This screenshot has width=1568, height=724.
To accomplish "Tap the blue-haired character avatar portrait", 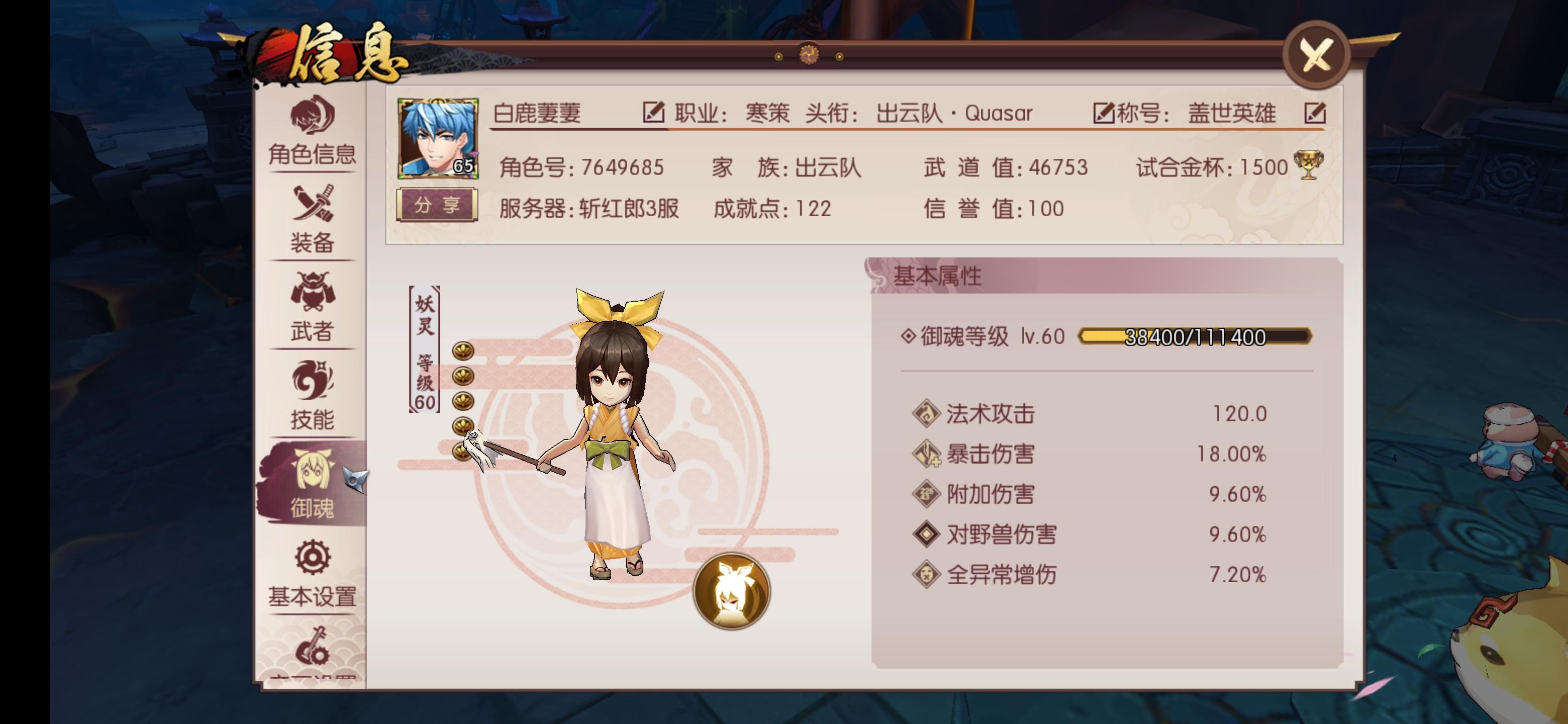I will [x=438, y=139].
